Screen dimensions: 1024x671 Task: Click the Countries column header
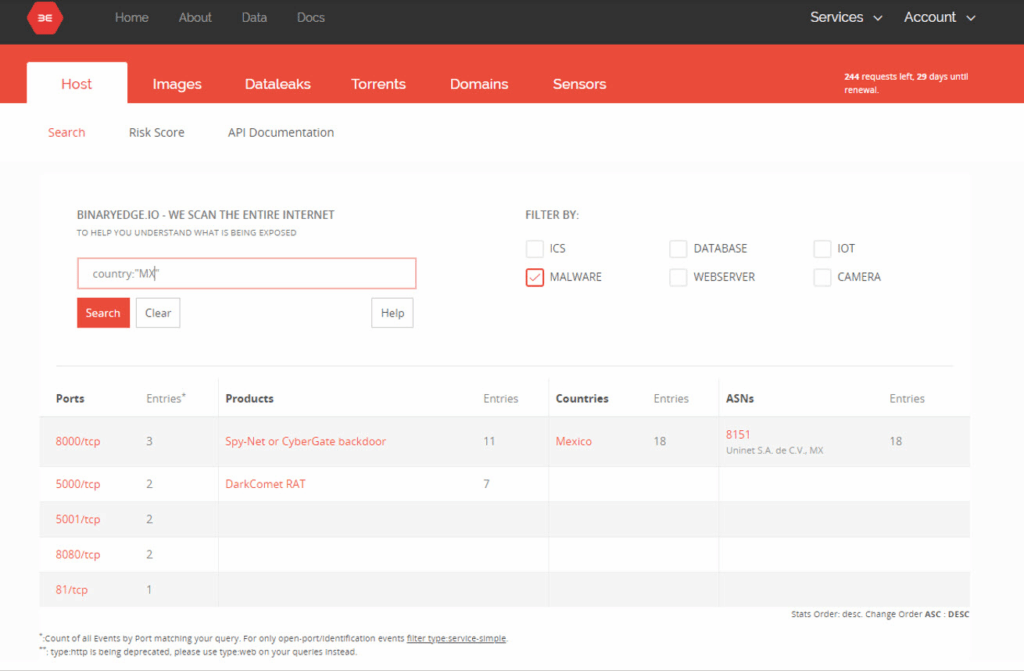pos(582,399)
